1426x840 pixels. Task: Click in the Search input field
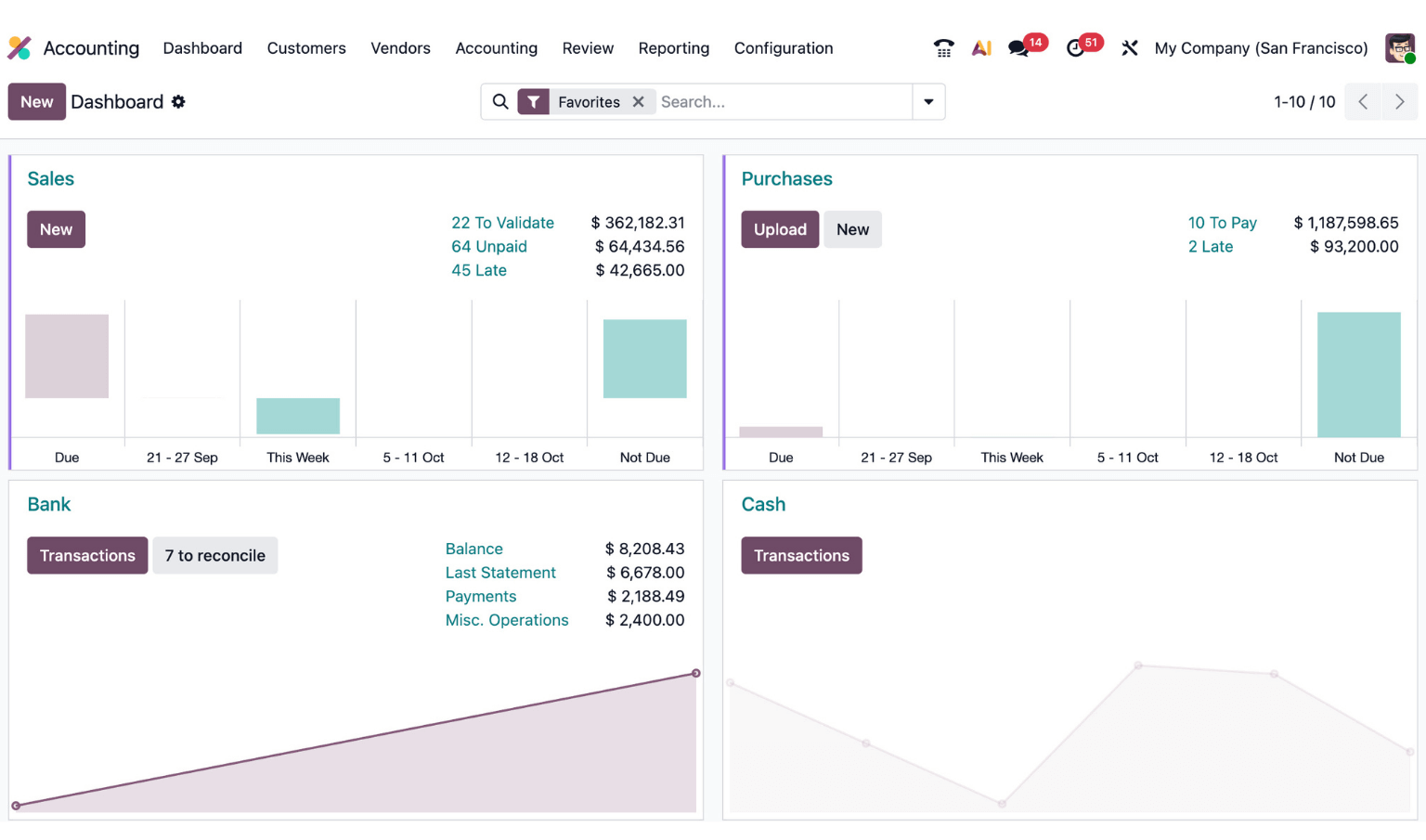point(780,102)
